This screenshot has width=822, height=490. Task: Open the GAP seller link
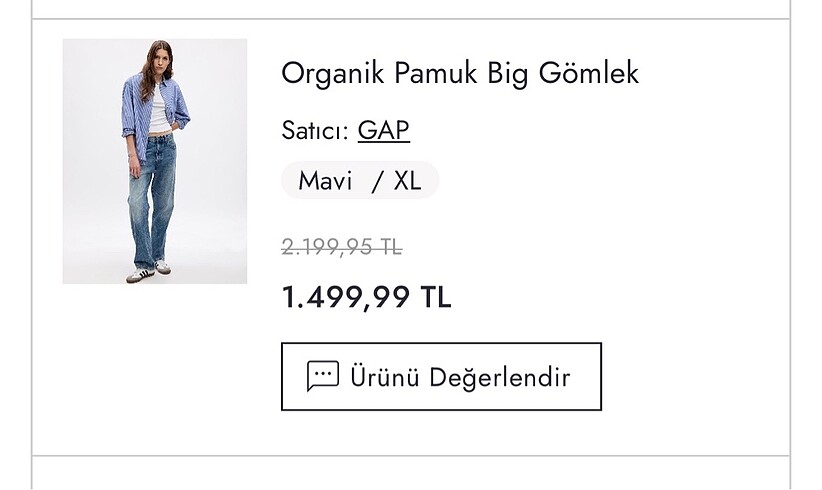[x=384, y=131]
